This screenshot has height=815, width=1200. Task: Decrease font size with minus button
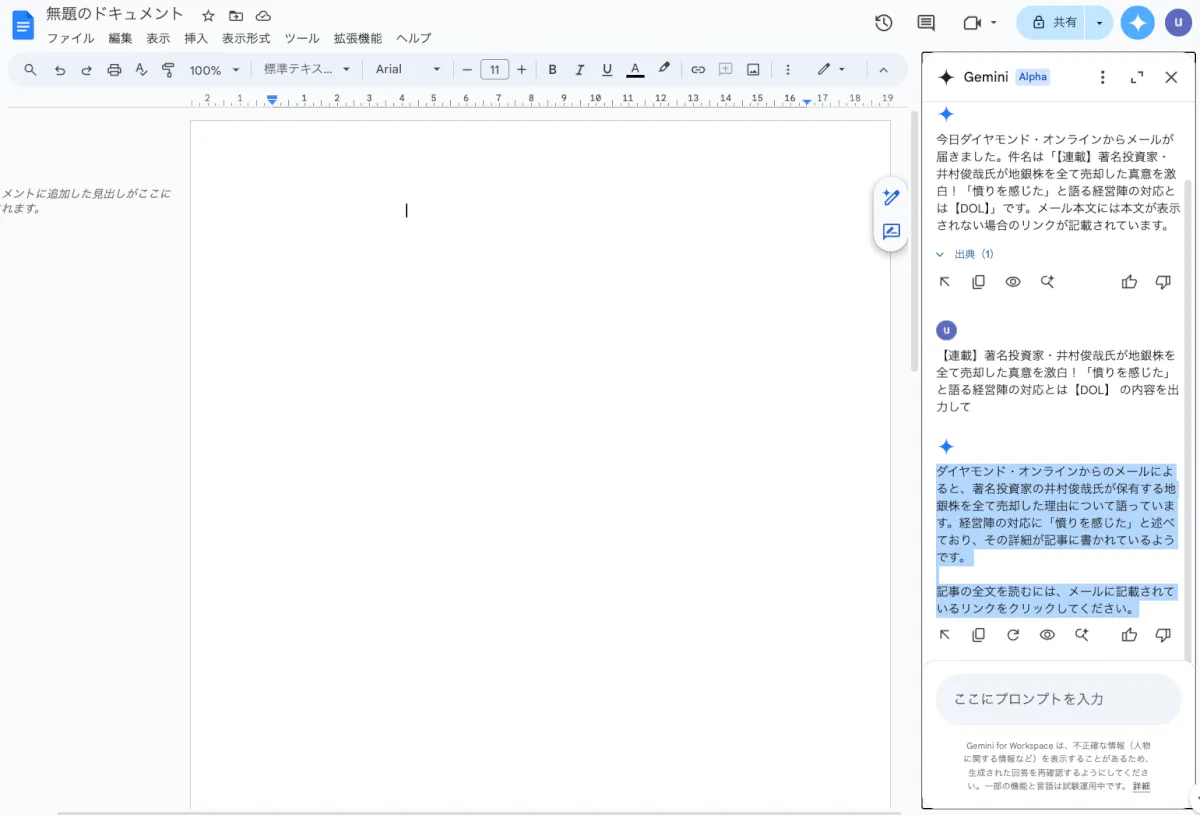pos(466,70)
